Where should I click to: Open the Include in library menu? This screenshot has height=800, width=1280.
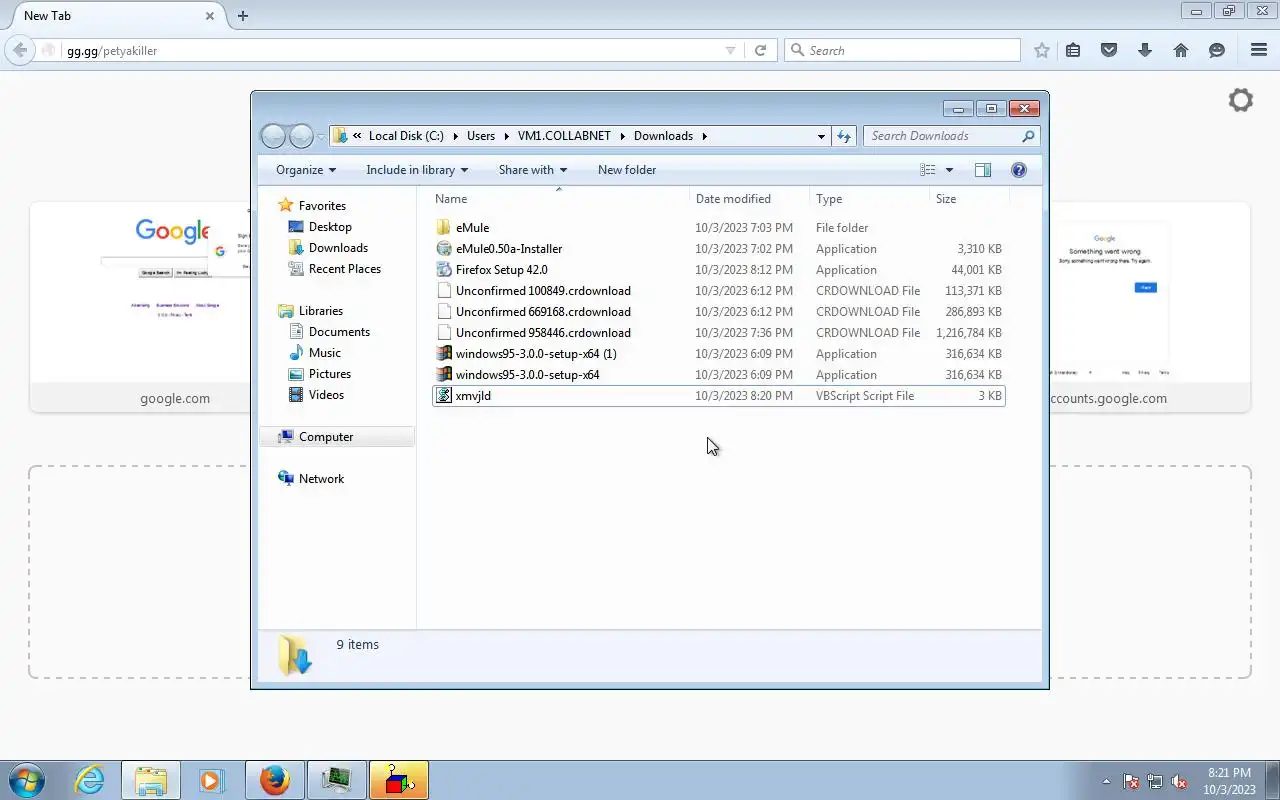click(x=417, y=170)
